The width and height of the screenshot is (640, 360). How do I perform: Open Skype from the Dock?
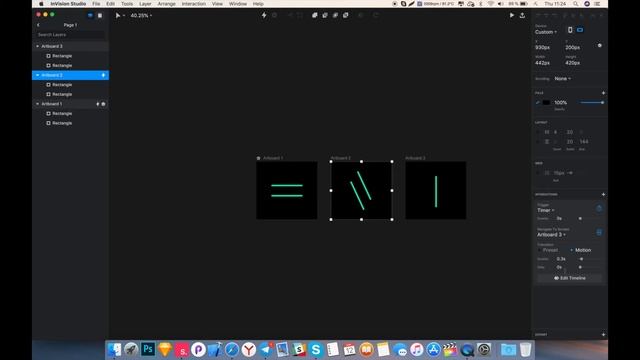tap(316, 349)
